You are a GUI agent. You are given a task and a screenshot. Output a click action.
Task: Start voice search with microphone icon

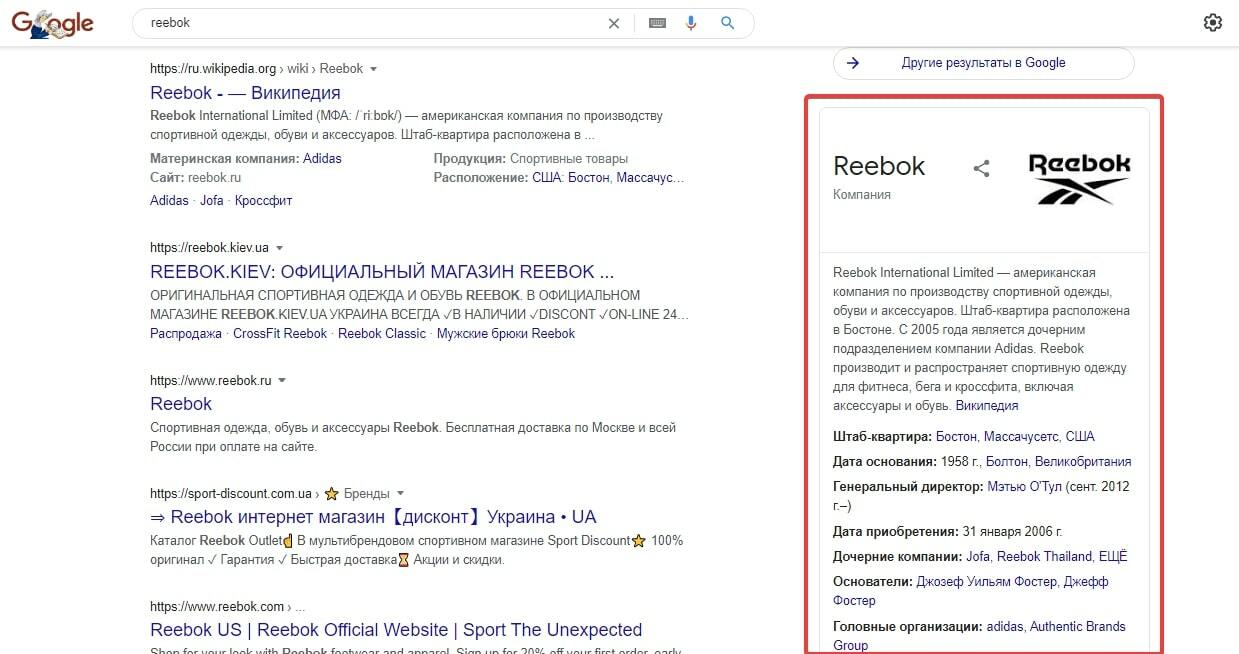[x=691, y=23]
